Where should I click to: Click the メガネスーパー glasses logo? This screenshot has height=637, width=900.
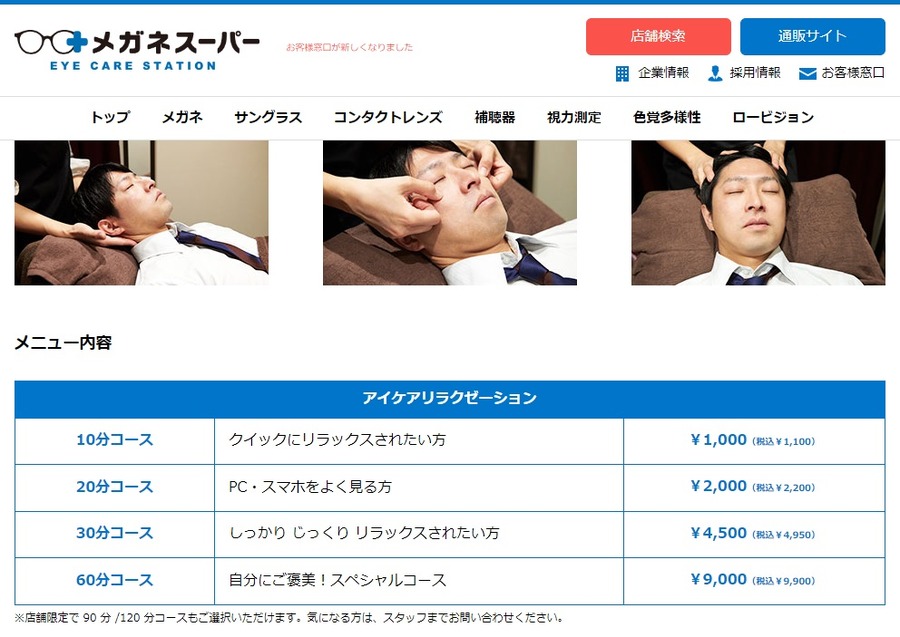[137, 50]
